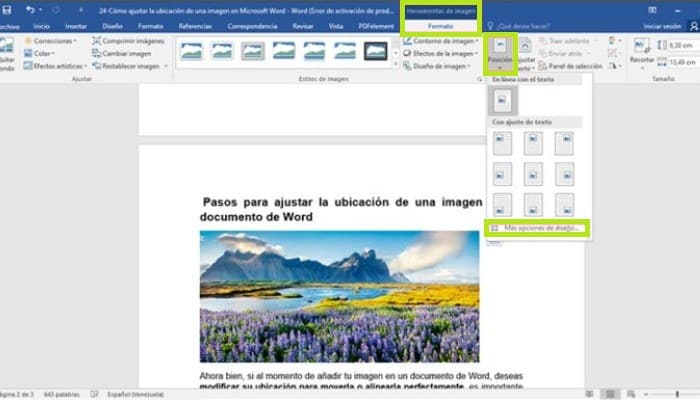Select the Formato tab under Herramientas de imagen
Image resolution: width=700 pixels, height=400 pixels.
coord(441,26)
